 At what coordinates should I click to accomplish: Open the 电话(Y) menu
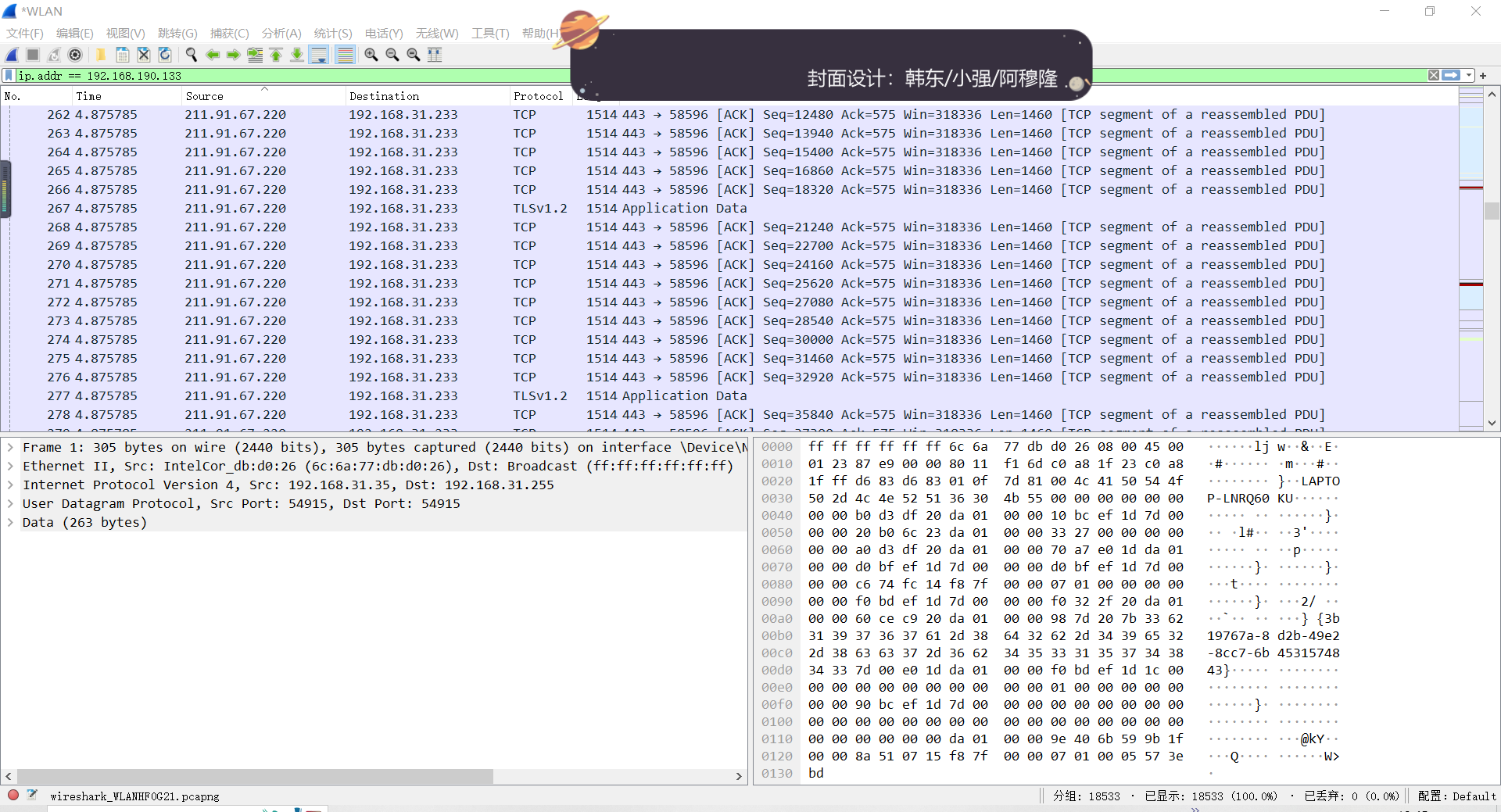coord(384,34)
